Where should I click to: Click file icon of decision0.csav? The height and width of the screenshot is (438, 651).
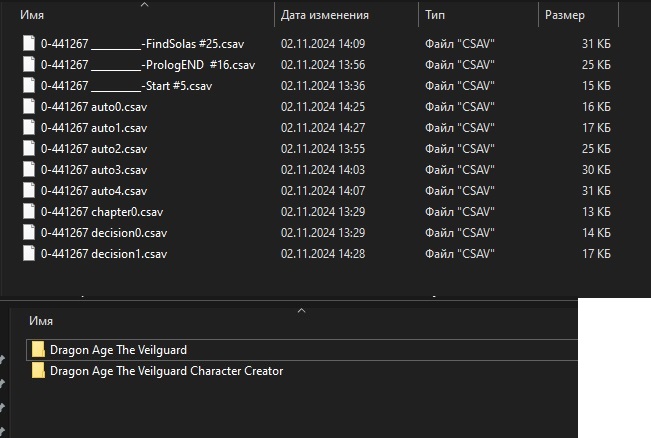tap(29, 232)
